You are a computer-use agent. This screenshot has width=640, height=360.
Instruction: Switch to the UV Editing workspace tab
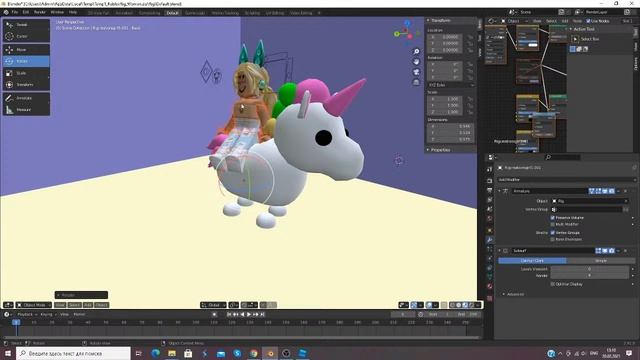pyautogui.click(x=275, y=13)
